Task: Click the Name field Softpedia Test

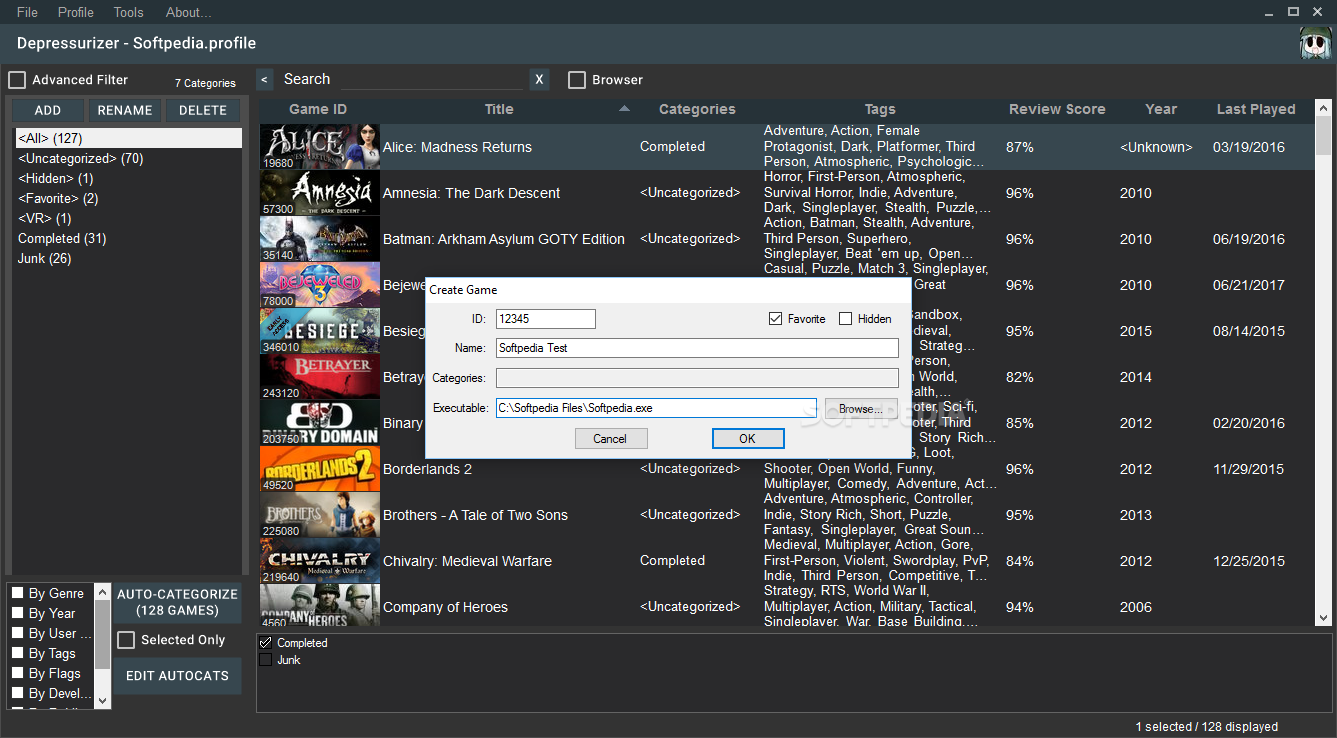Action: point(697,348)
